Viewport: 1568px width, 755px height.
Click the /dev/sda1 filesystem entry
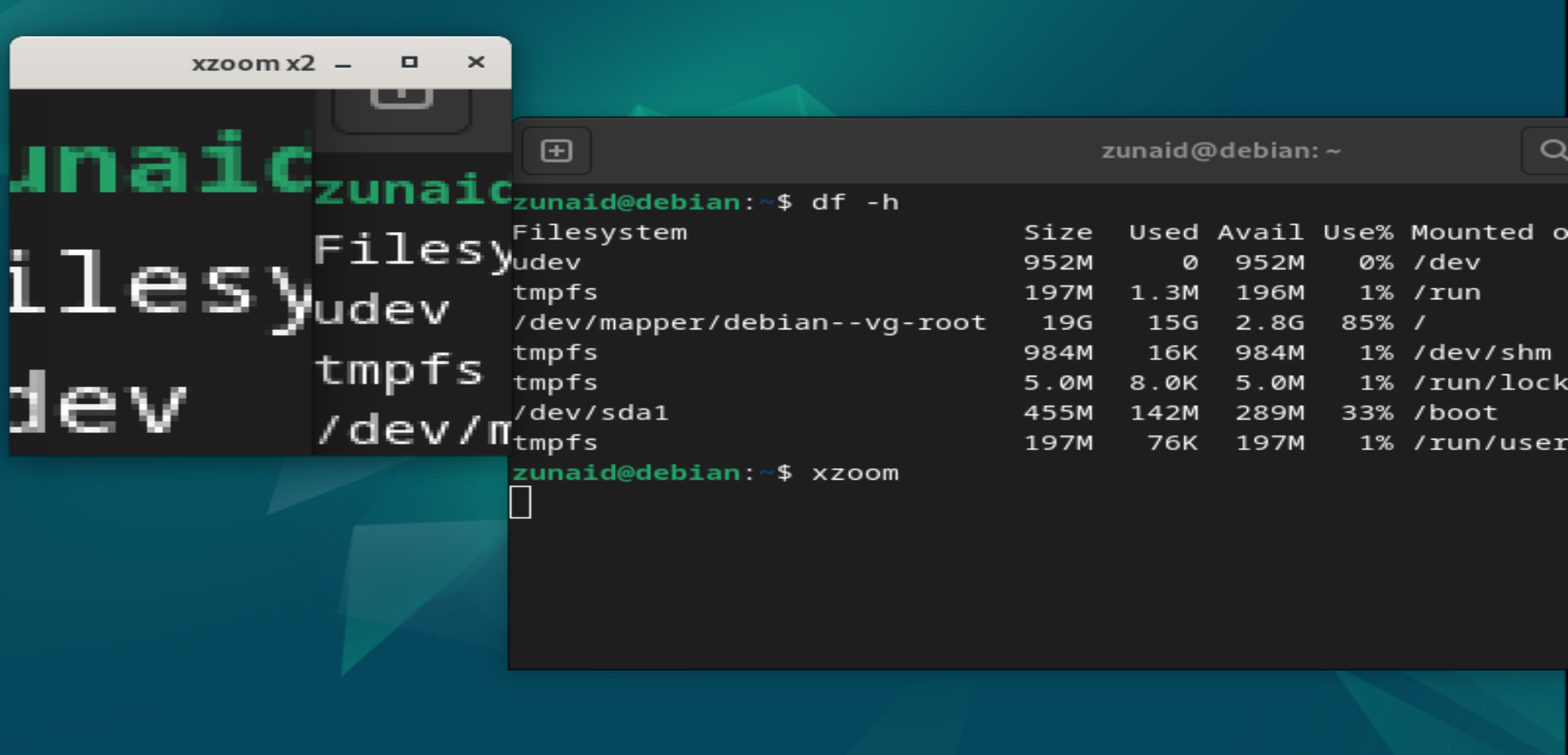pyautogui.click(x=591, y=413)
